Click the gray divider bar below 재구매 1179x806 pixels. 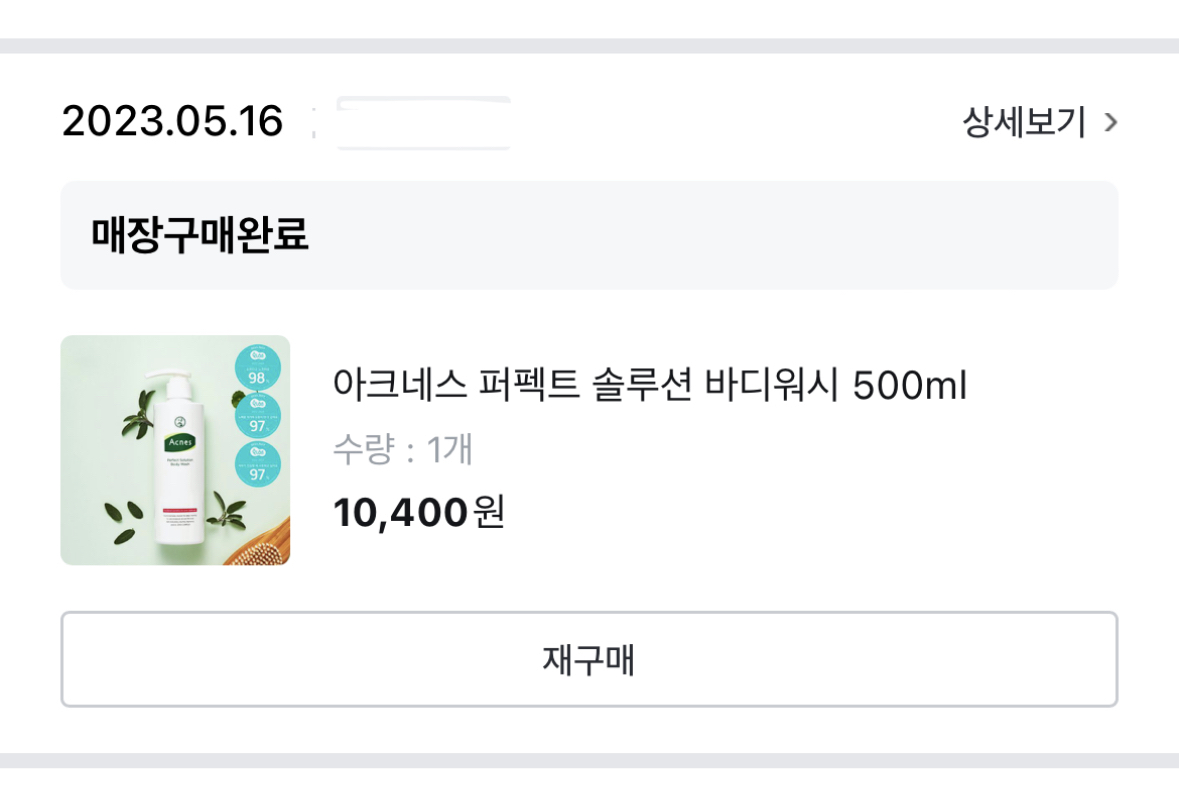pyautogui.click(x=589, y=760)
